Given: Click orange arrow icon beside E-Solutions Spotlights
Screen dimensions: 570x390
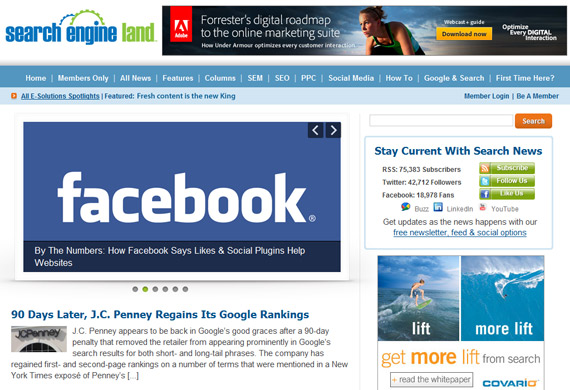Looking at the screenshot, I should (14, 96).
